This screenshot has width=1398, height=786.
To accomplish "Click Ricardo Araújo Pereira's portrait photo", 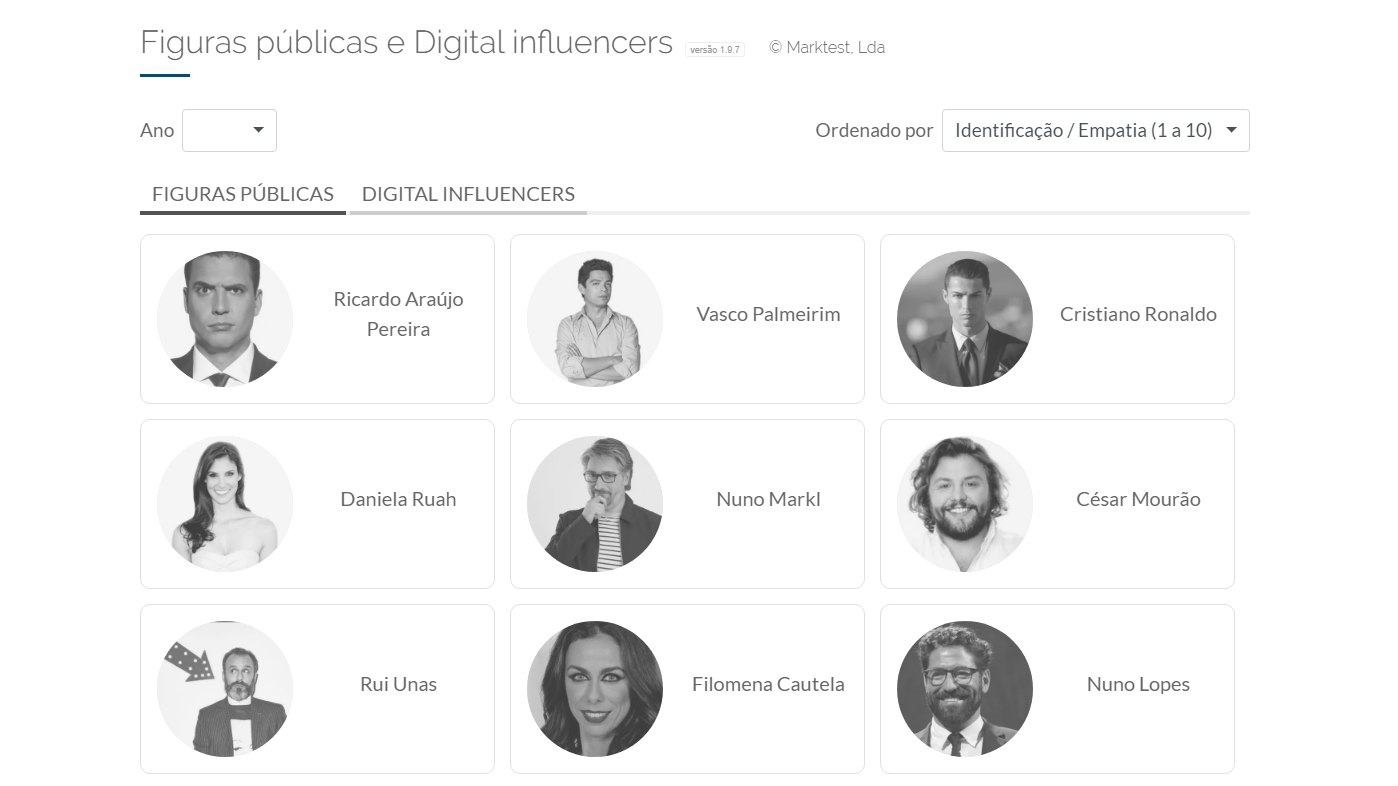I will 225,319.
